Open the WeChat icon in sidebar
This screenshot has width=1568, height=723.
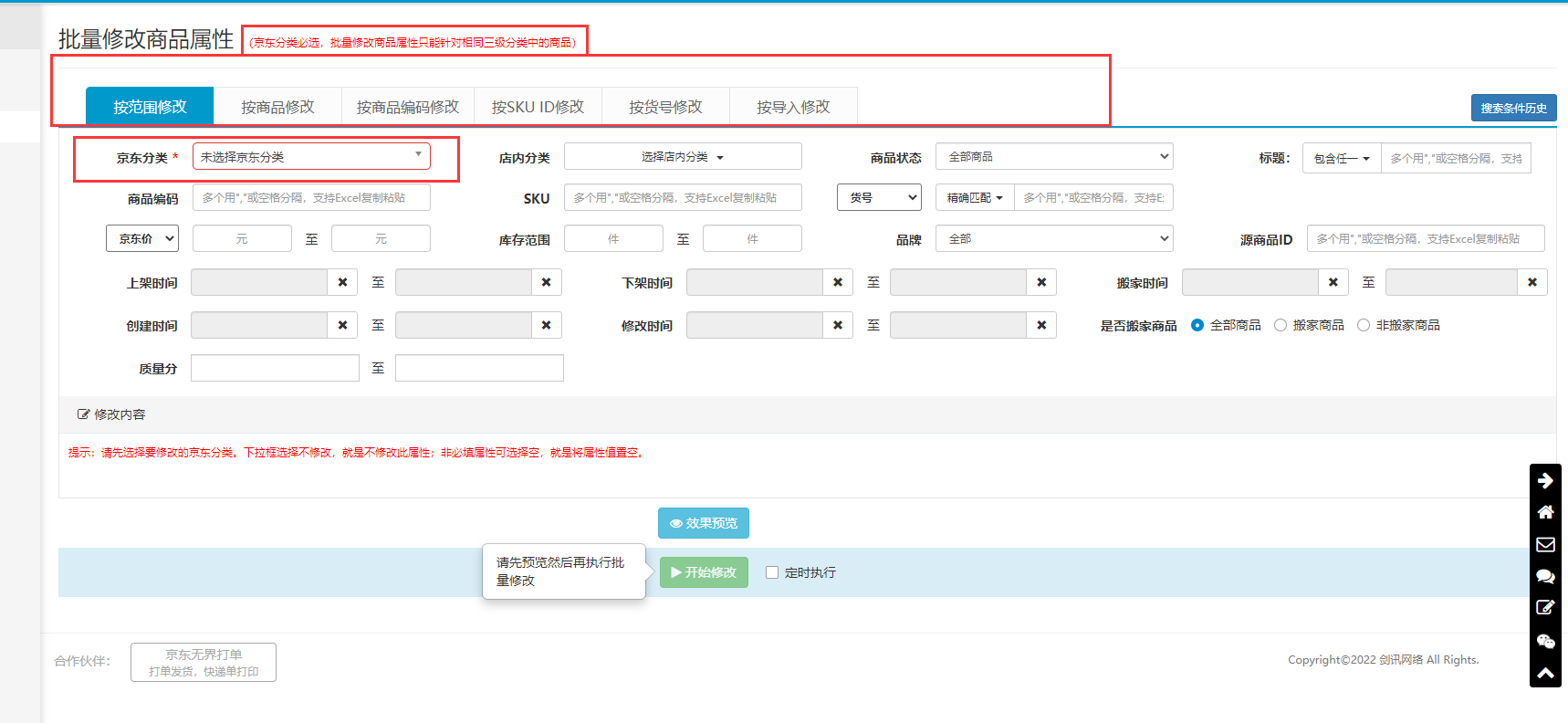[x=1545, y=641]
